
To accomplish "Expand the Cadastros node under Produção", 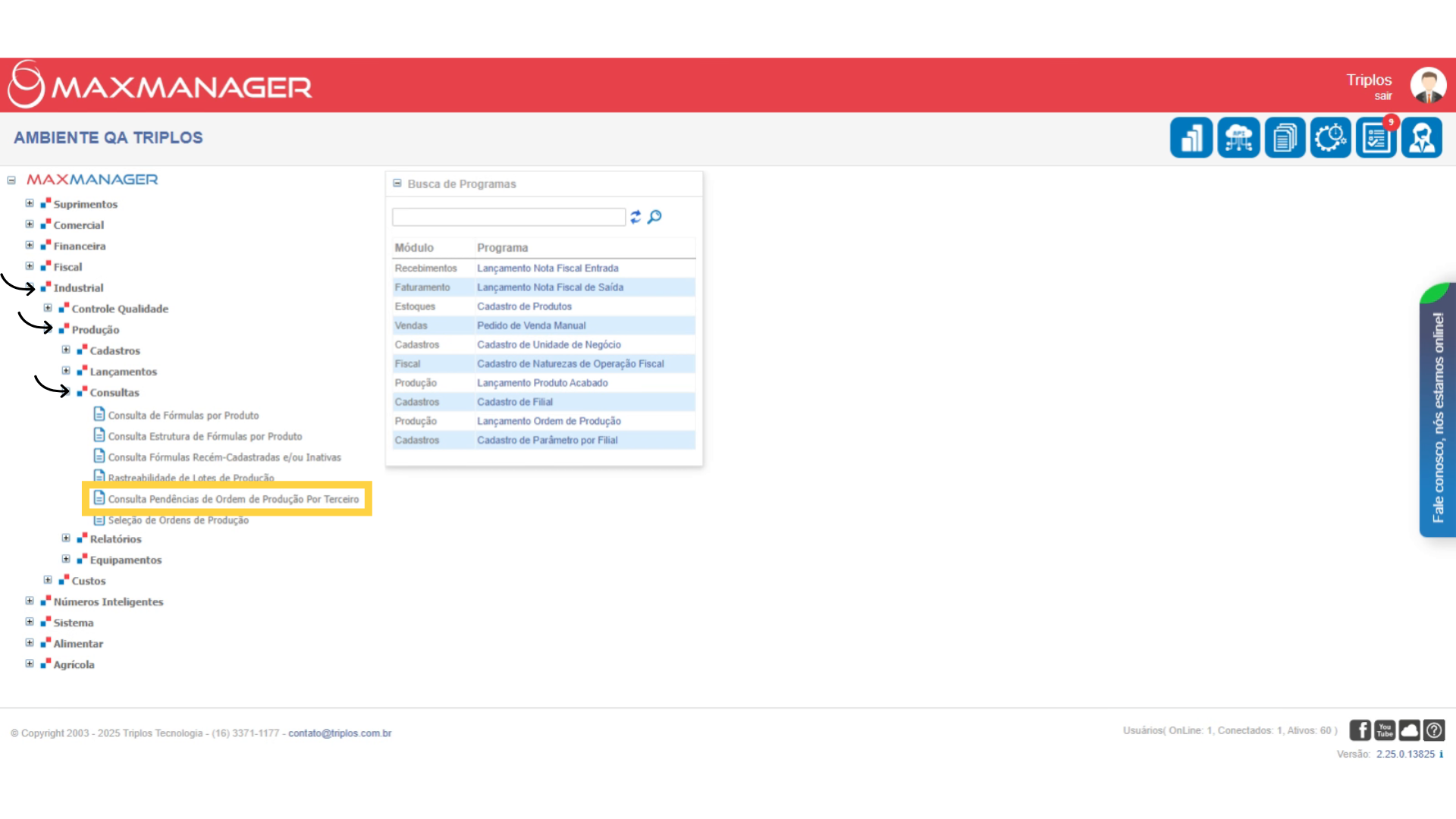I will [x=66, y=350].
